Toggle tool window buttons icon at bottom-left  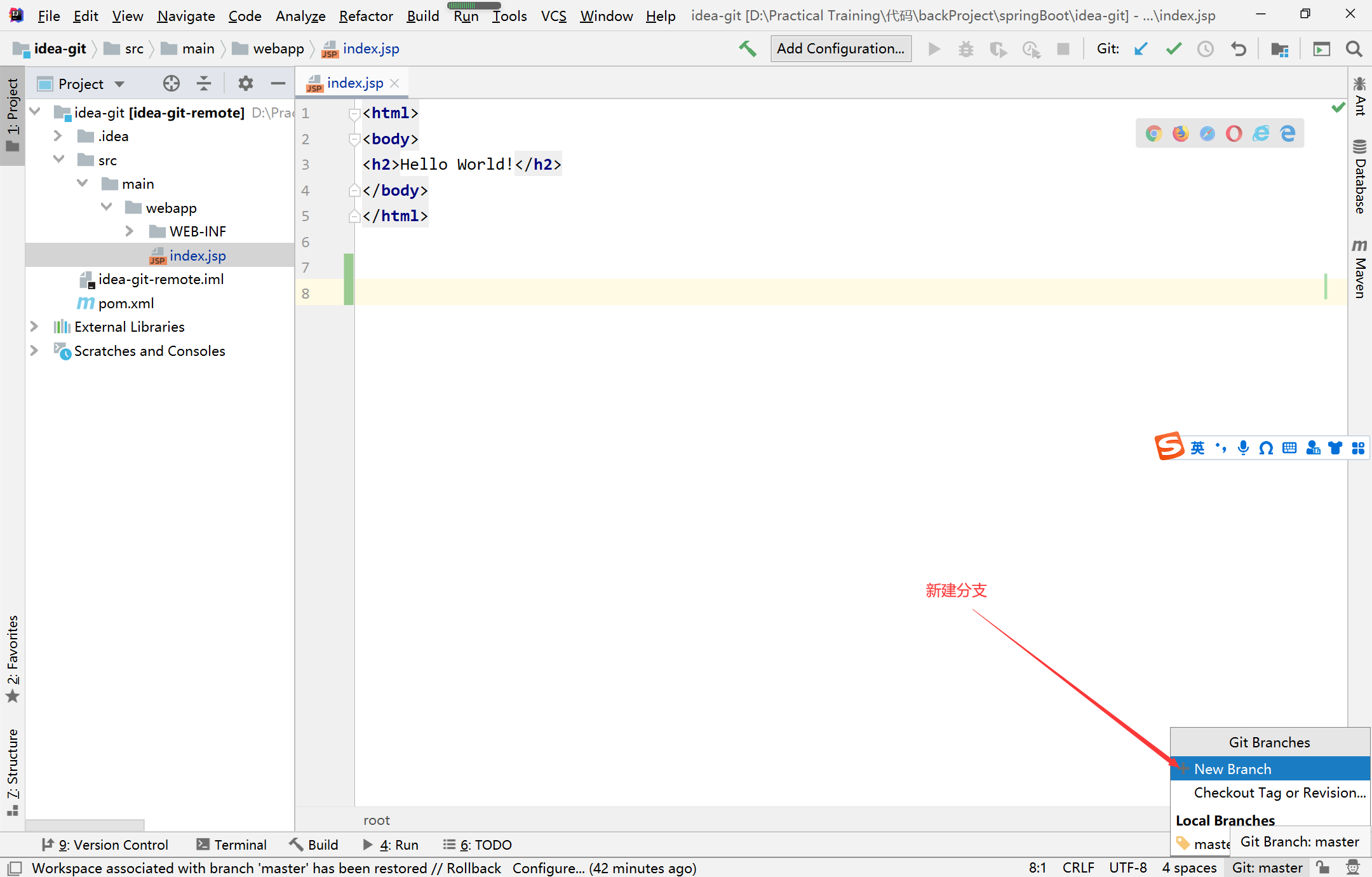point(15,868)
